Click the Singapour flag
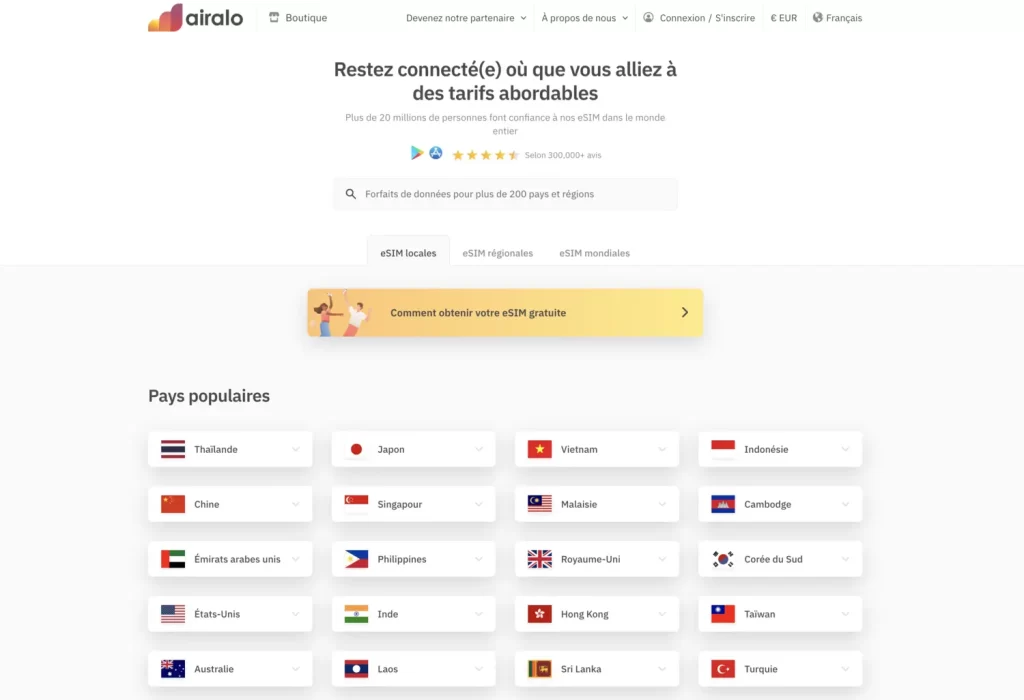 click(357, 504)
